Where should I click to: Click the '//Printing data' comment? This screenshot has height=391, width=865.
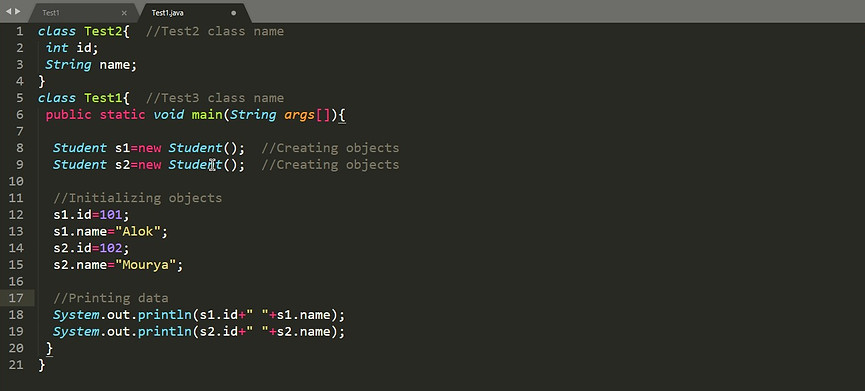pos(111,298)
